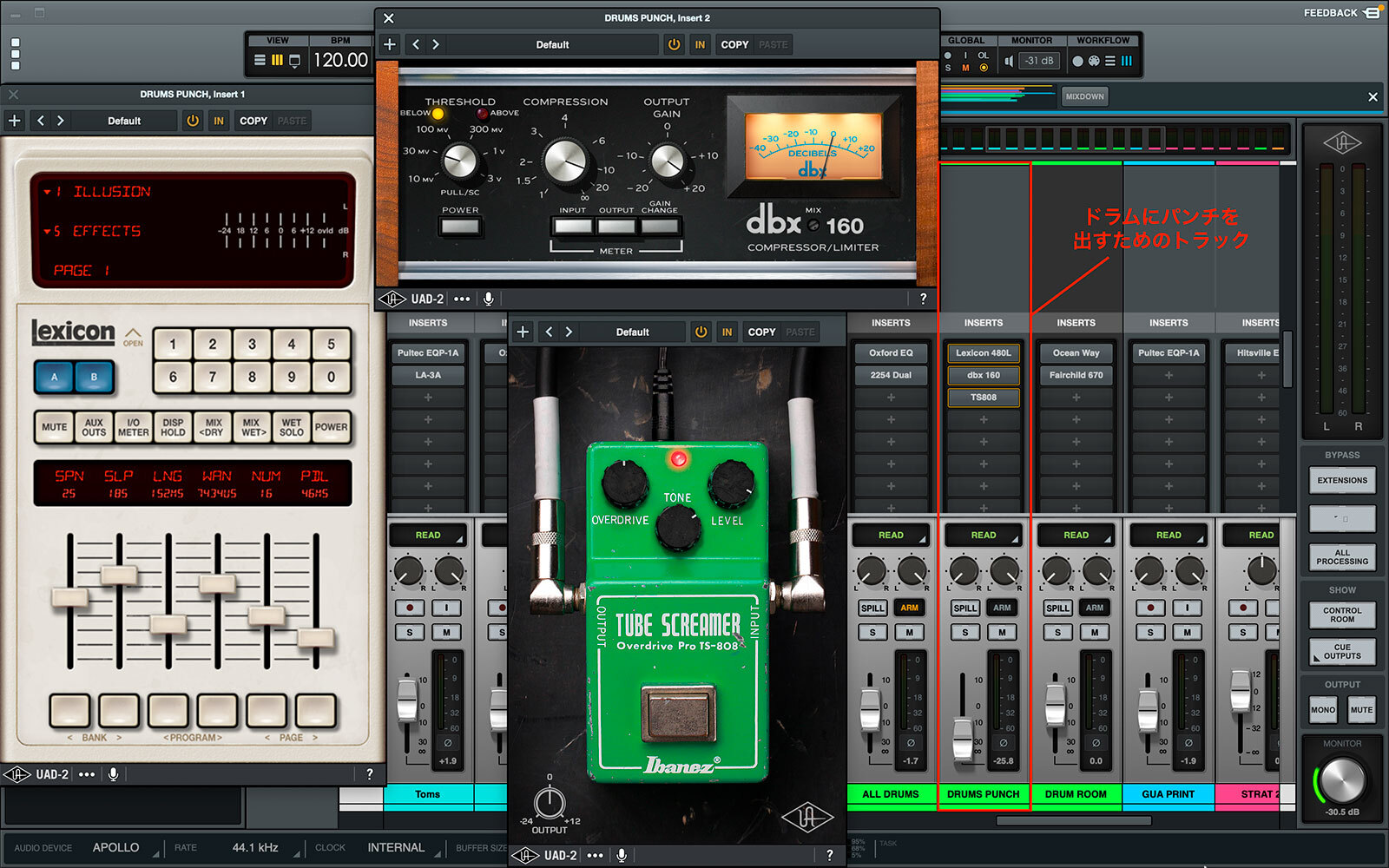Click help question mark in Tube Screamer footer

(830, 855)
